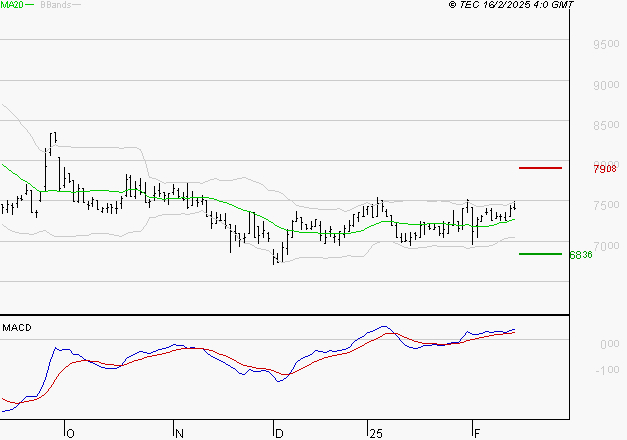
Task: Click the MA20 legend label
Action: (12, 5)
